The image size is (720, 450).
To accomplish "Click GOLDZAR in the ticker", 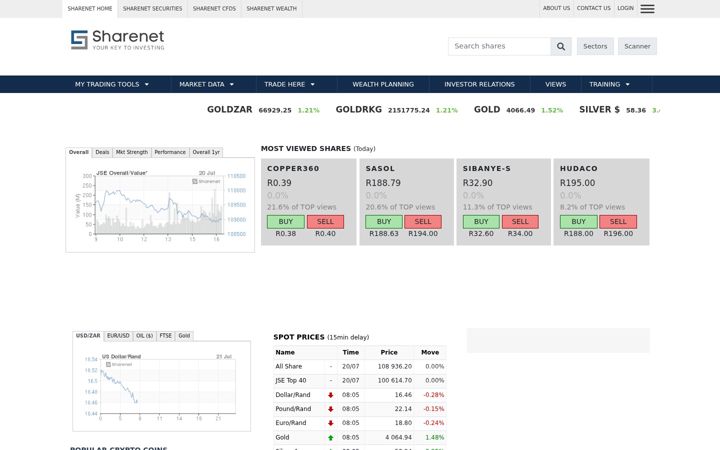I will click(230, 110).
